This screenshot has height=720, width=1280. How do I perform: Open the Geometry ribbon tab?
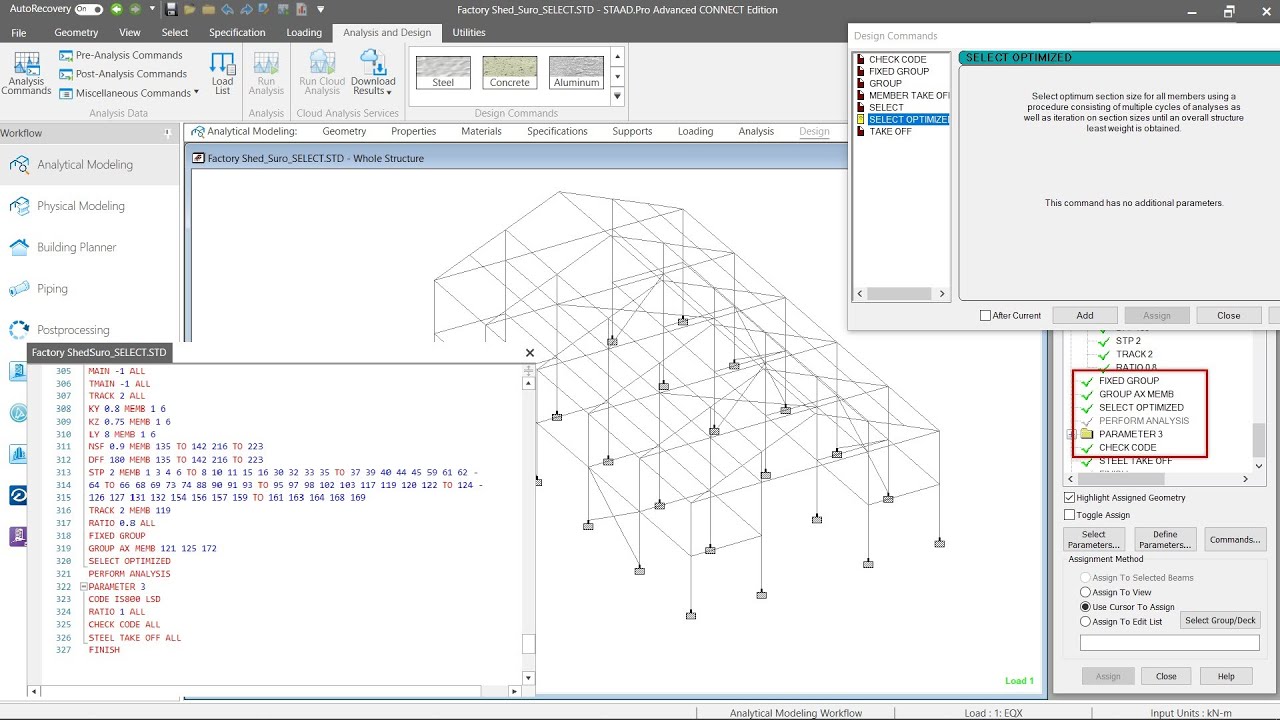click(x=76, y=33)
